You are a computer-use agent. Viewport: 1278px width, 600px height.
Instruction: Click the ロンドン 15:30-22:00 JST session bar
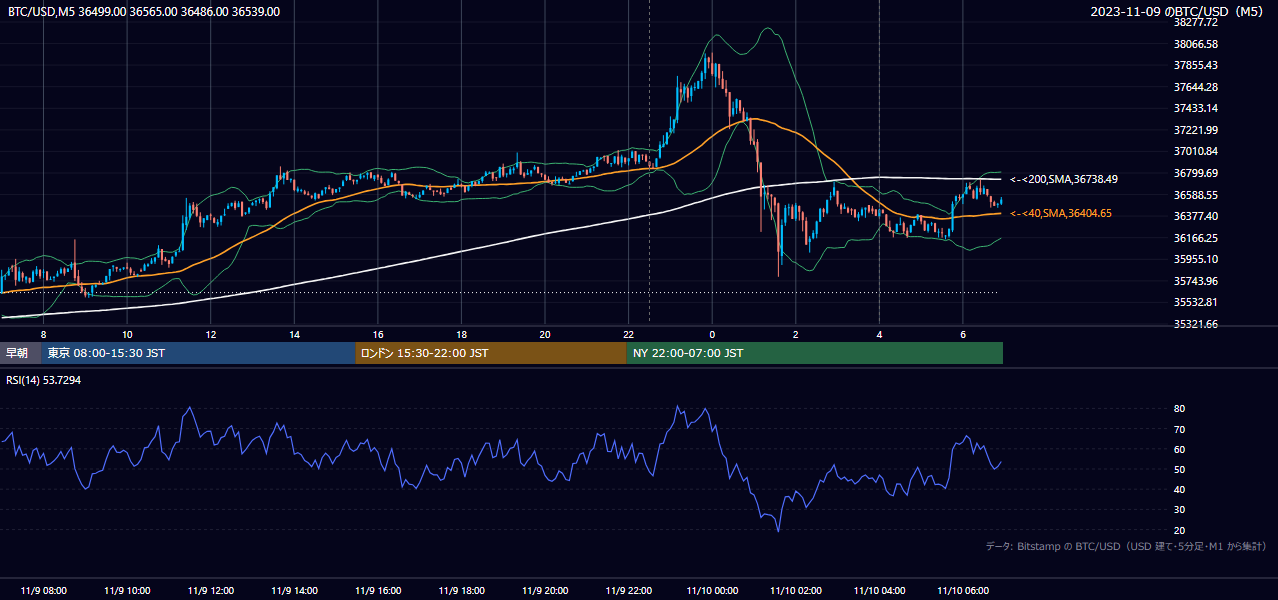[x=491, y=353]
